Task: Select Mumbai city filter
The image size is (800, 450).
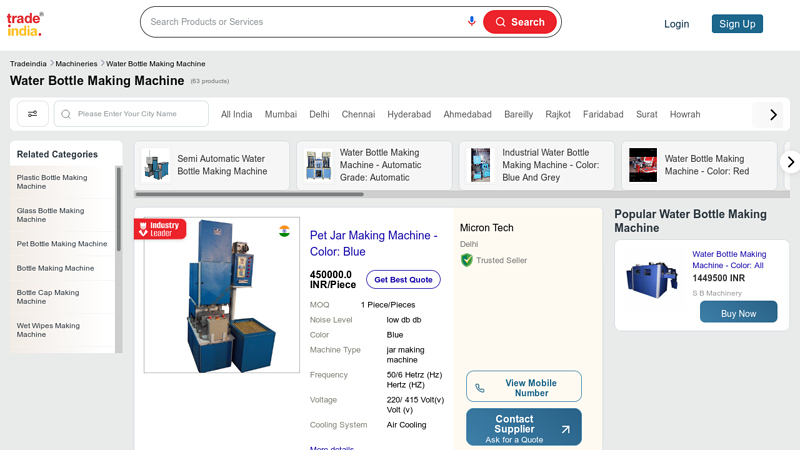Action: click(281, 114)
